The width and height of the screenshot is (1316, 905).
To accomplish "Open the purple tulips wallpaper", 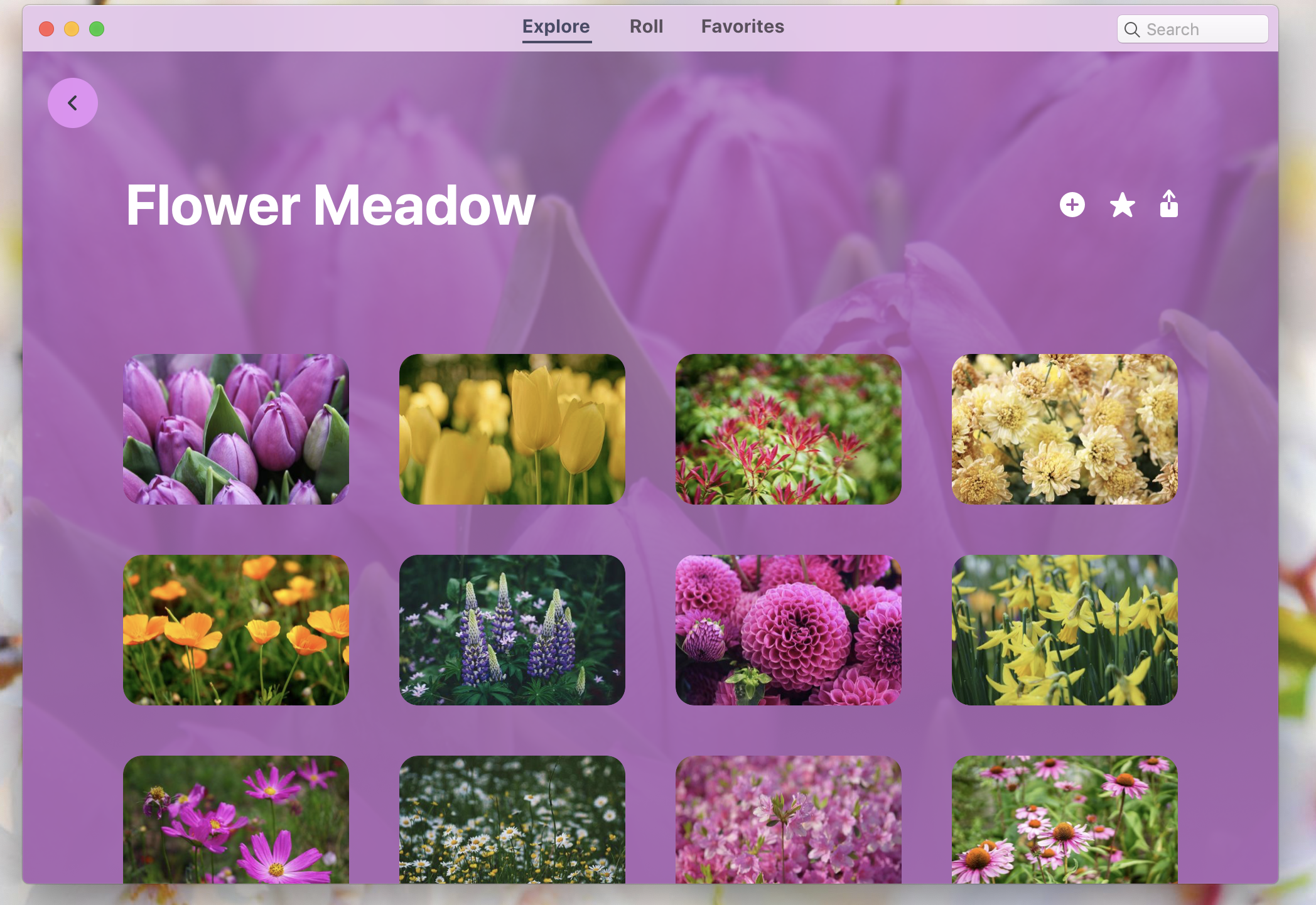I will pos(236,429).
